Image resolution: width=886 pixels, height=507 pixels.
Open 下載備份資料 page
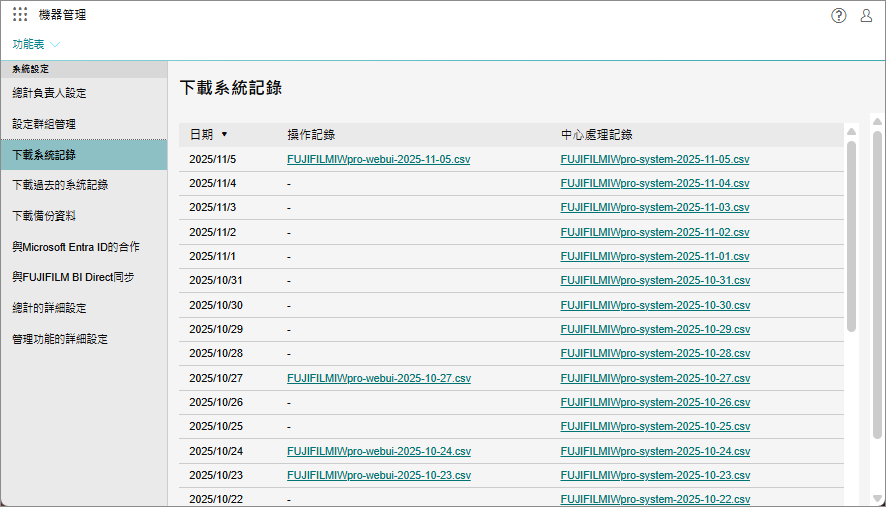[x=44, y=215]
